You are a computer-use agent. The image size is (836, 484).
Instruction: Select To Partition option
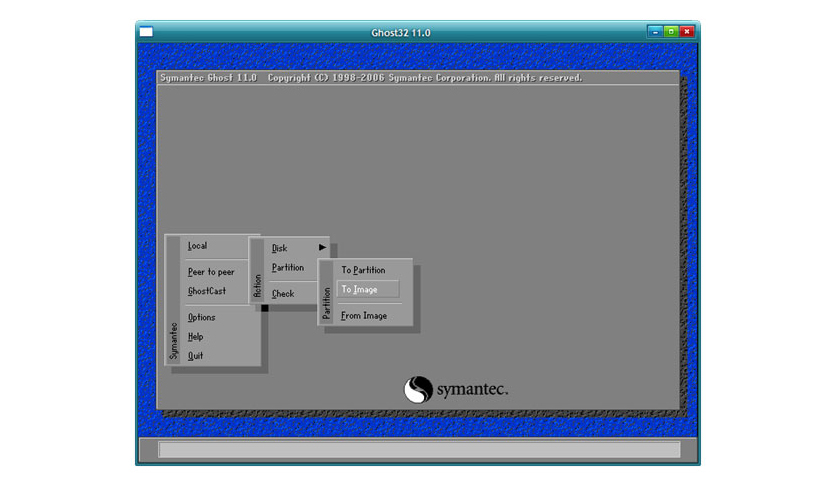pyautogui.click(x=363, y=270)
